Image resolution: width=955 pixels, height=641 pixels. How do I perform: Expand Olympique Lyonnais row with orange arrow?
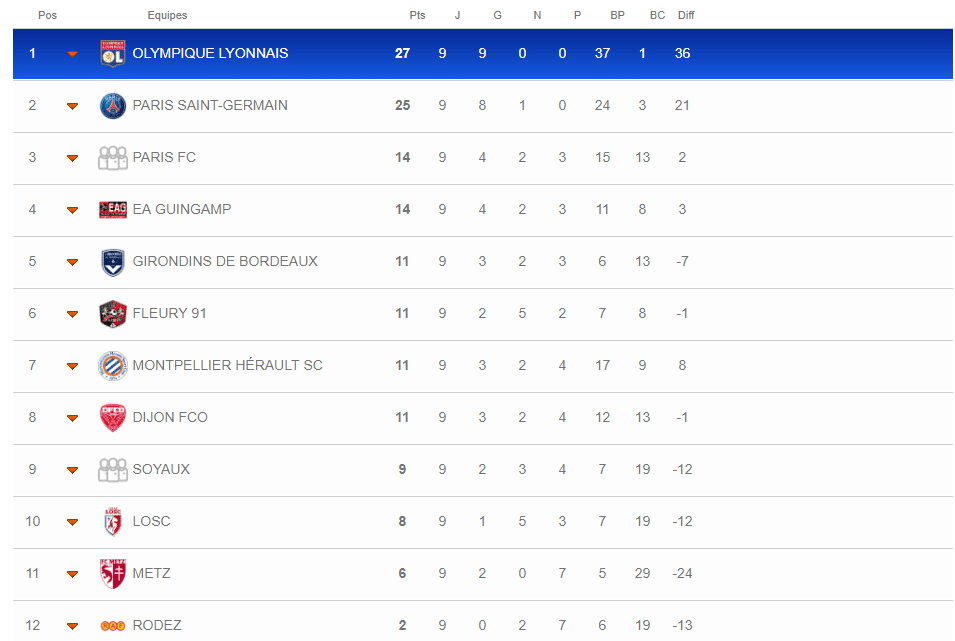pos(72,54)
